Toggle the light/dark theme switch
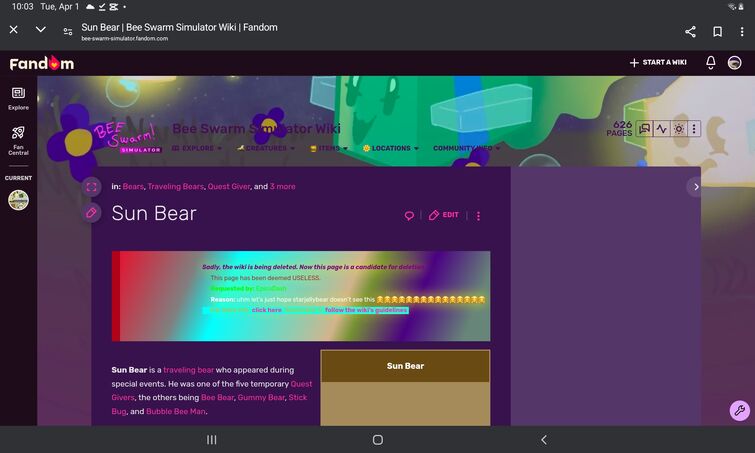 (x=678, y=129)
